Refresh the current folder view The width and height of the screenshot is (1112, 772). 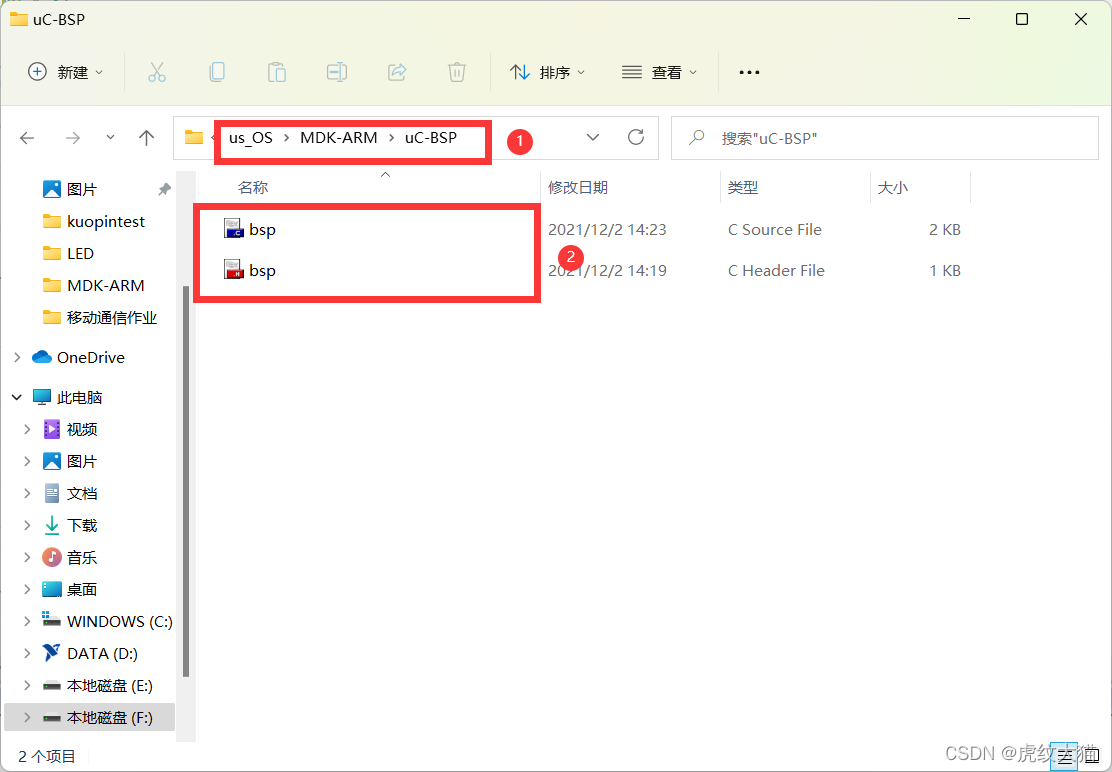[x=635, y=137]
